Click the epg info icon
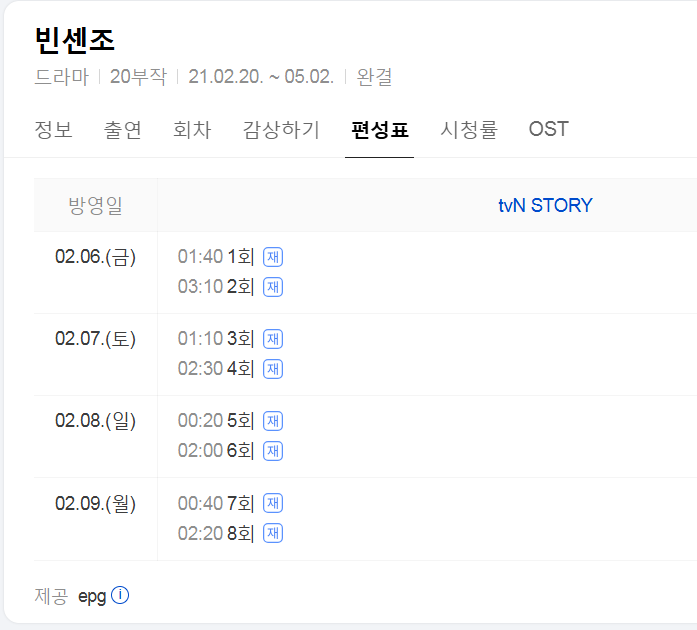Screen dimensions: 697x630 pyautogui.click(x=120, y=596)
